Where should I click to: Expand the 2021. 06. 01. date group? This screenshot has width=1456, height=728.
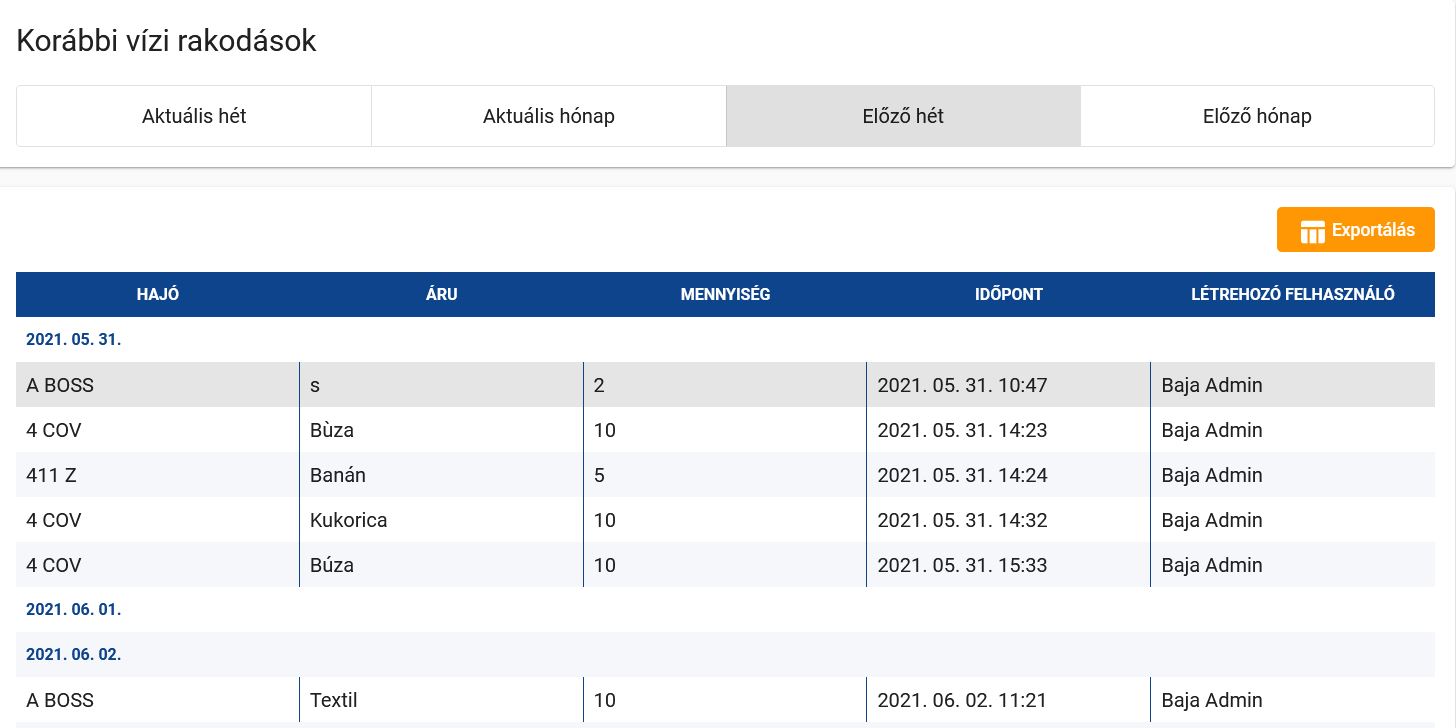pos(74,609)
